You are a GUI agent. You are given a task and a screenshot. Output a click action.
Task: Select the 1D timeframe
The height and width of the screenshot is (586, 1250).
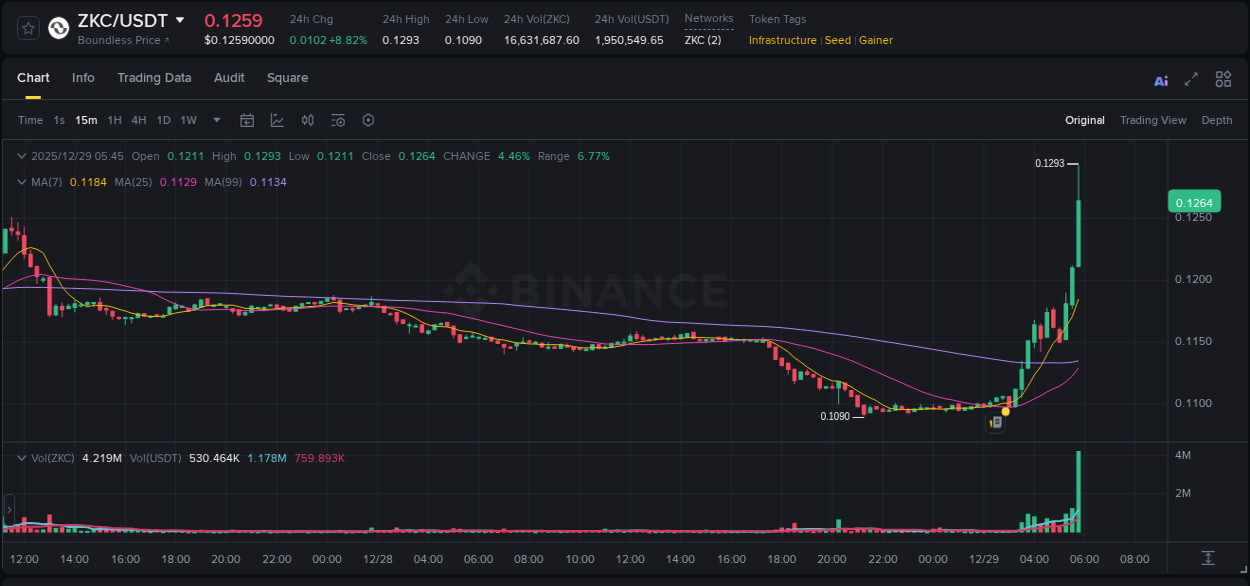tap(163, 120)
